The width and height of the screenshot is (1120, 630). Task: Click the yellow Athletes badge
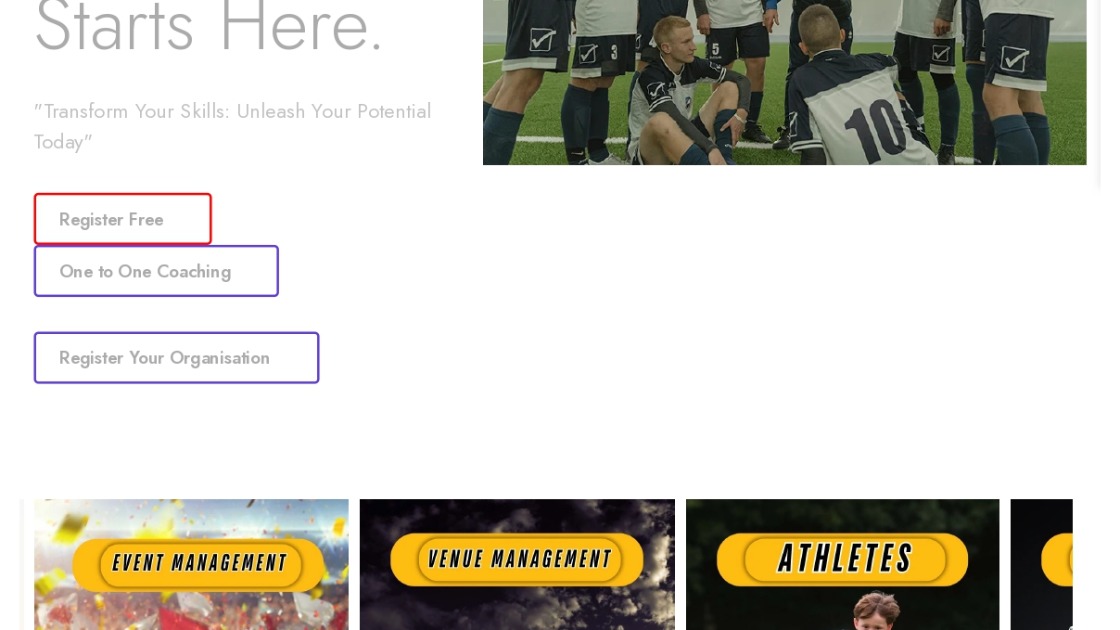(x=842, y=559)
